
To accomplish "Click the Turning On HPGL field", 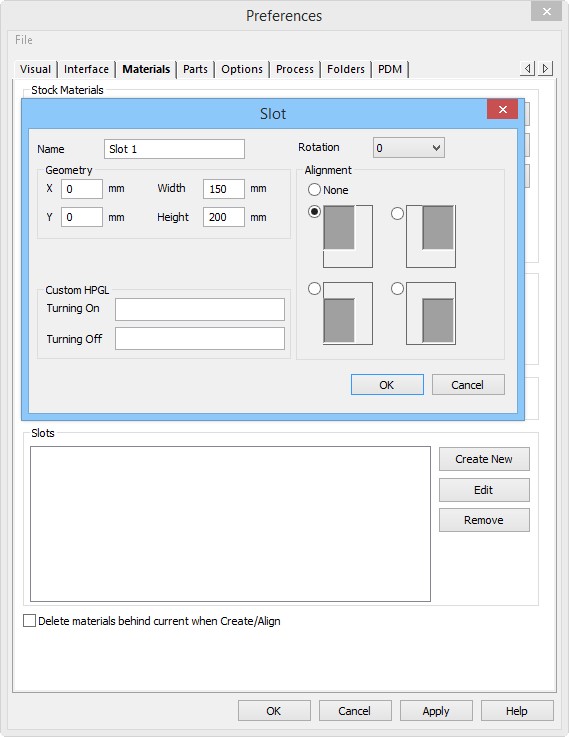I will 200,309.
